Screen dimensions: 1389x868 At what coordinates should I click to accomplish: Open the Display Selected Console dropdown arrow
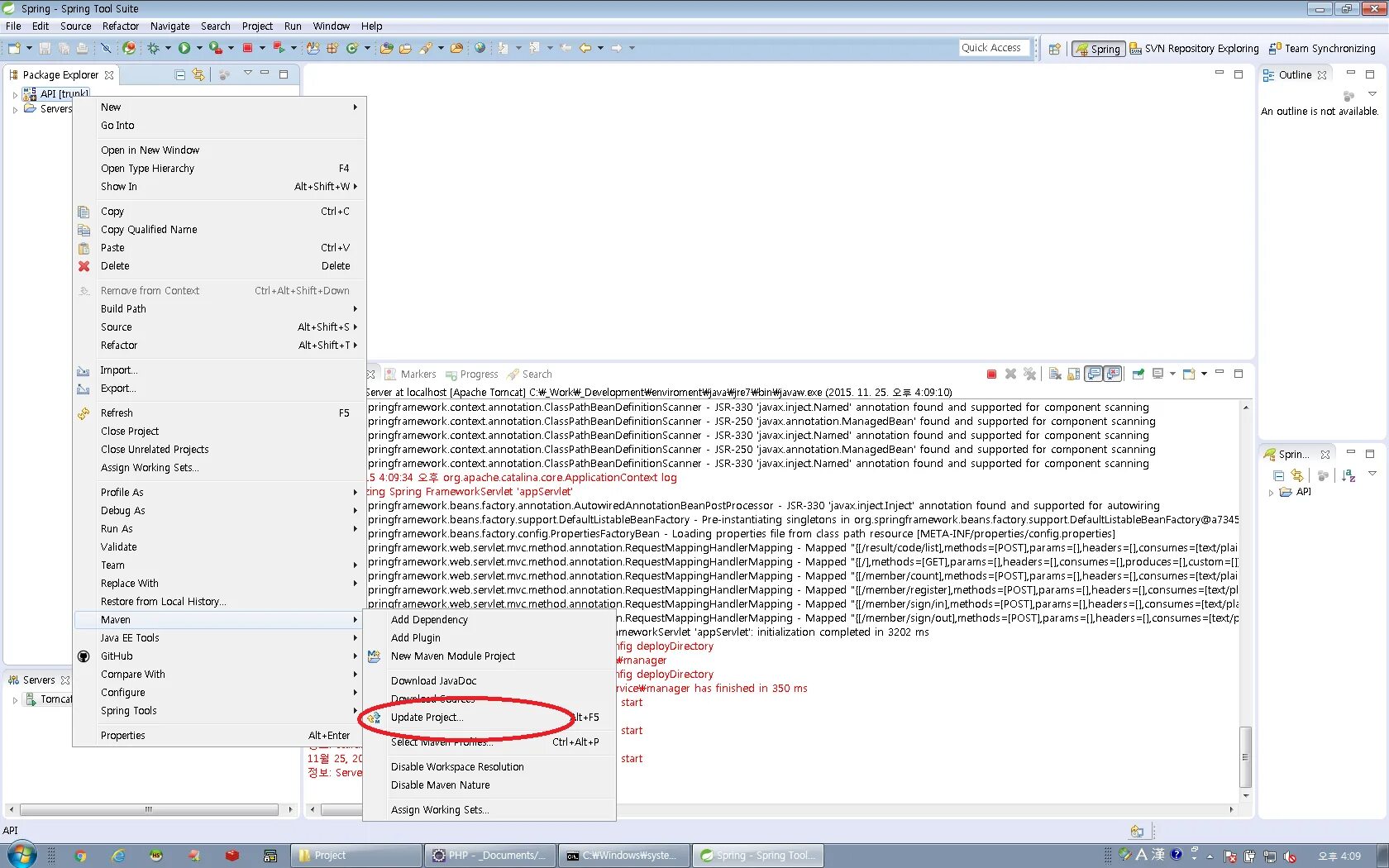click(1172, 374)
